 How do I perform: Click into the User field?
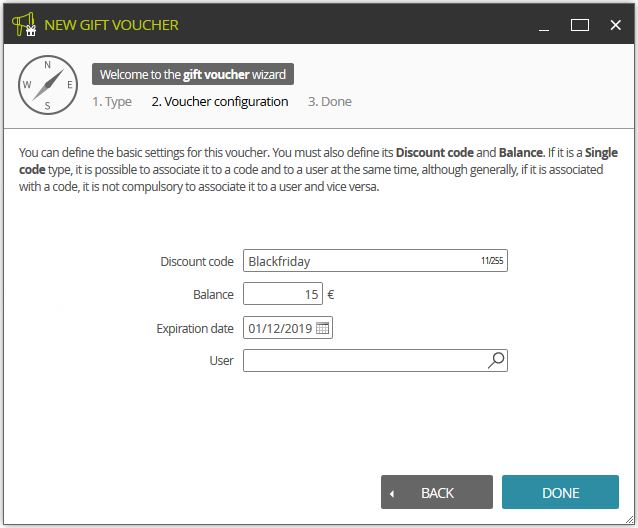tap(375, 360)
